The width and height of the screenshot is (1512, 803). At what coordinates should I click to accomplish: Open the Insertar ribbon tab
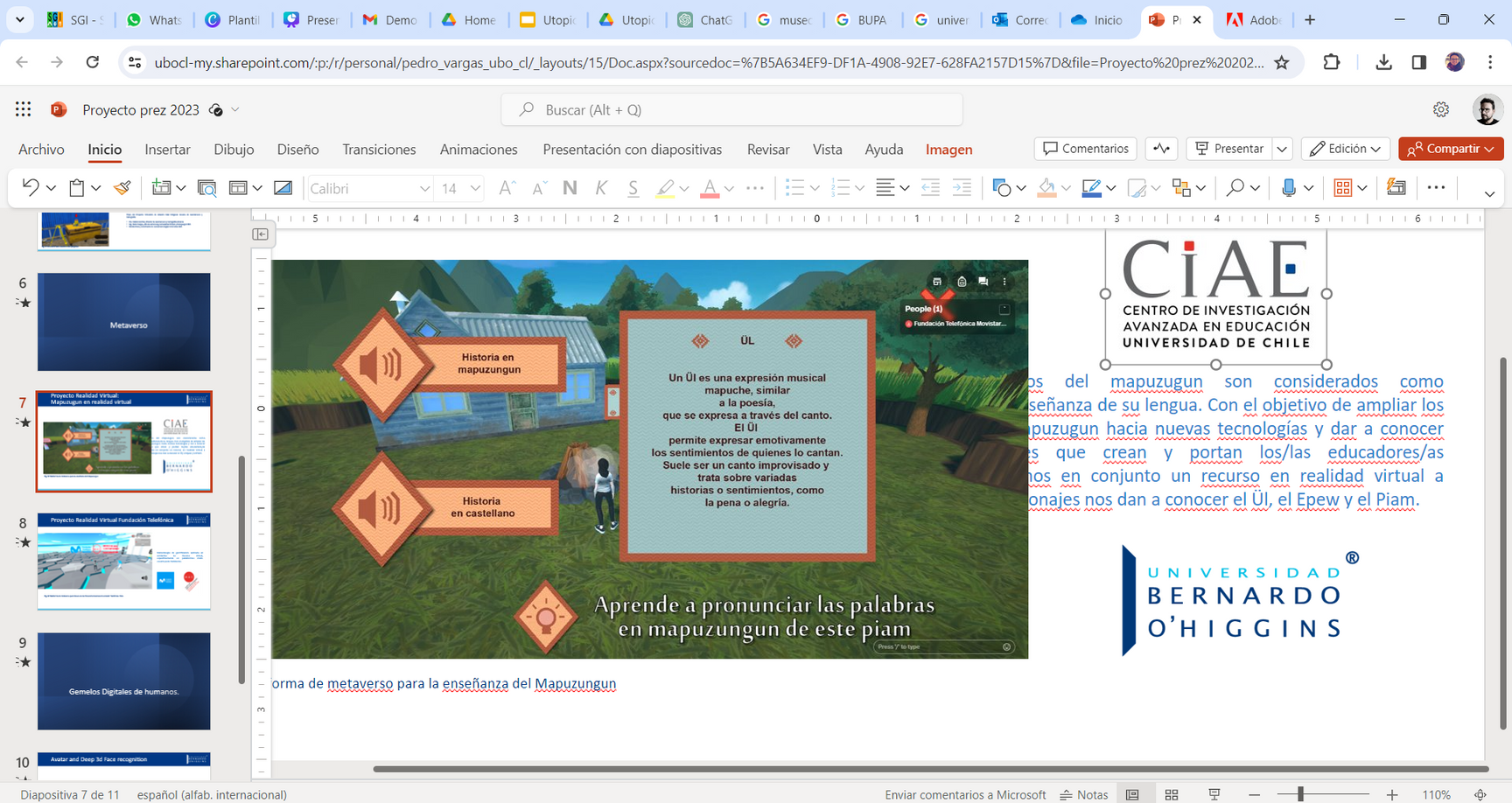point(167,150)
